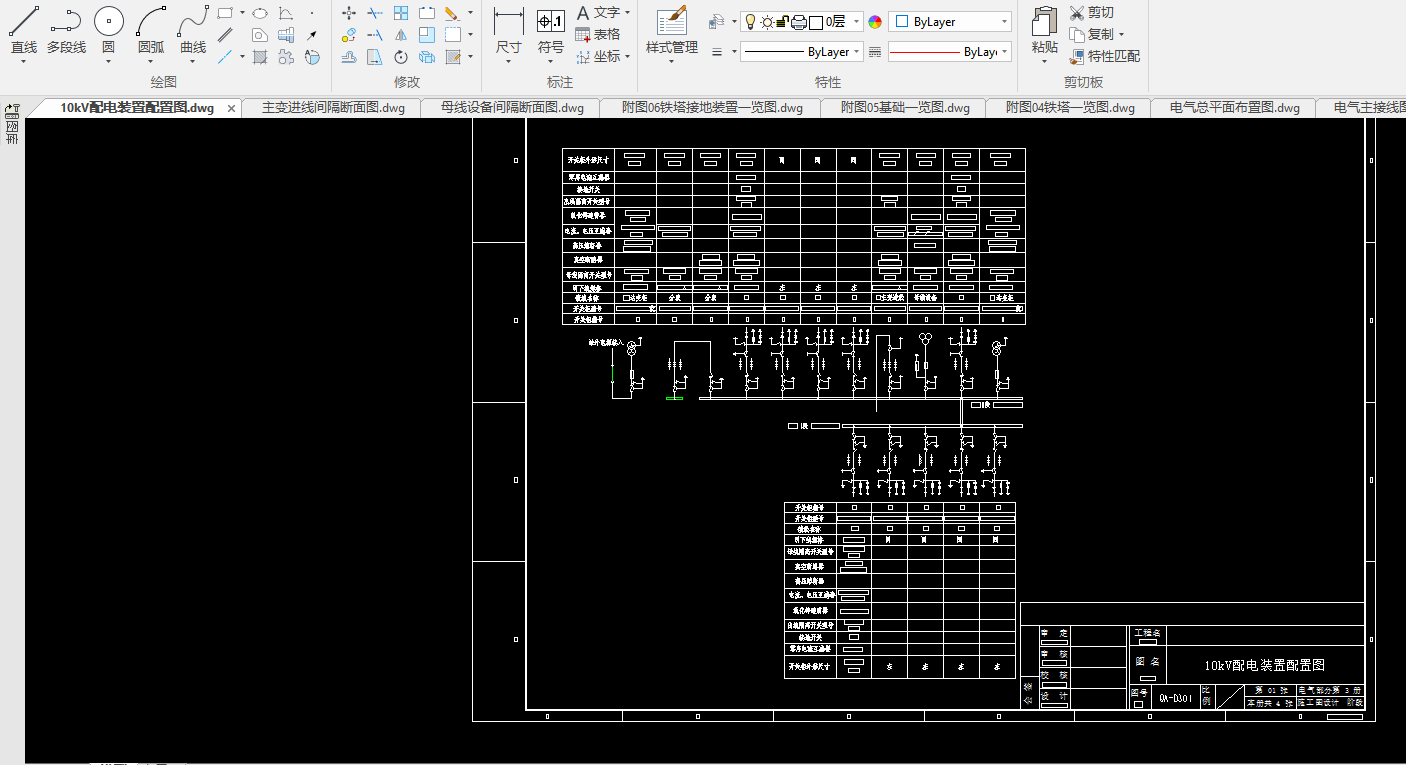Toggle the layer freeze sun icon
Image resolution: width=1406 pixels, height=765 pixels.
766,22
